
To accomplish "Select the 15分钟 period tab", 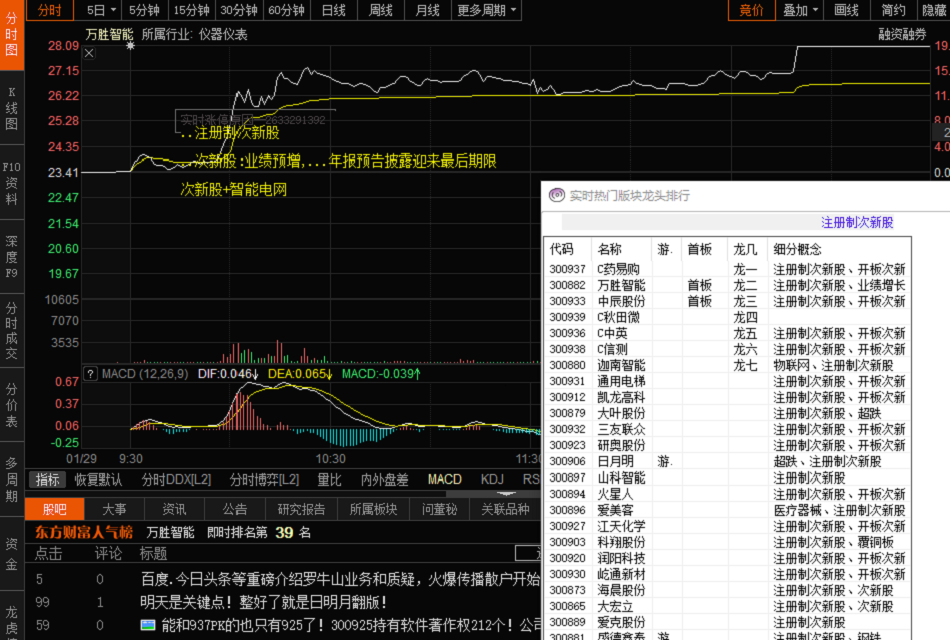I will pyautogui.click(x=191, y=10).
